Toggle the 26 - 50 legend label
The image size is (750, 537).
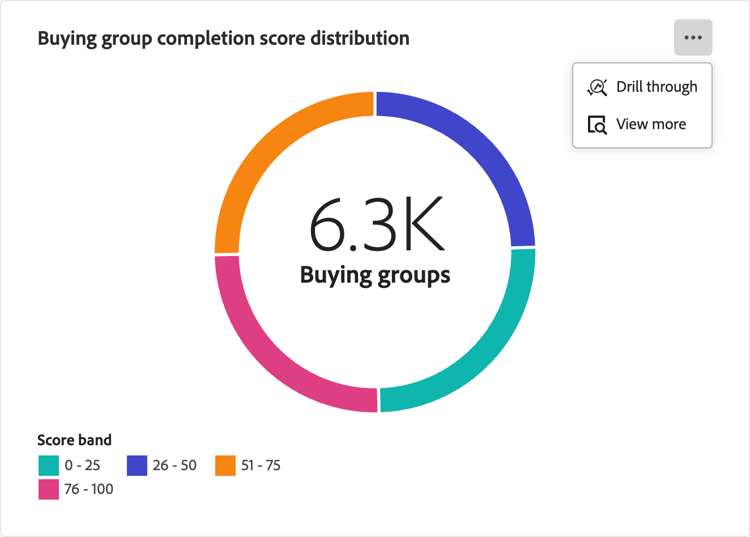point(175,466)
